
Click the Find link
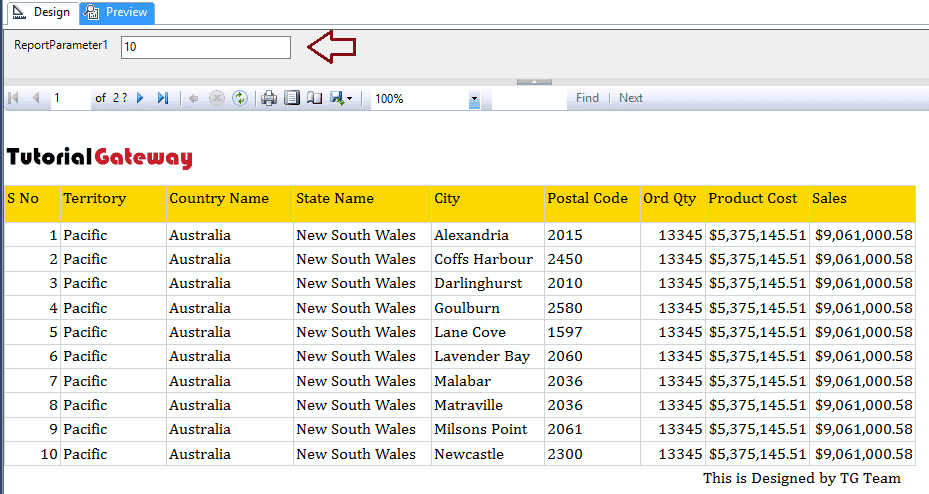pyautogui.click(x=587, y=98)
